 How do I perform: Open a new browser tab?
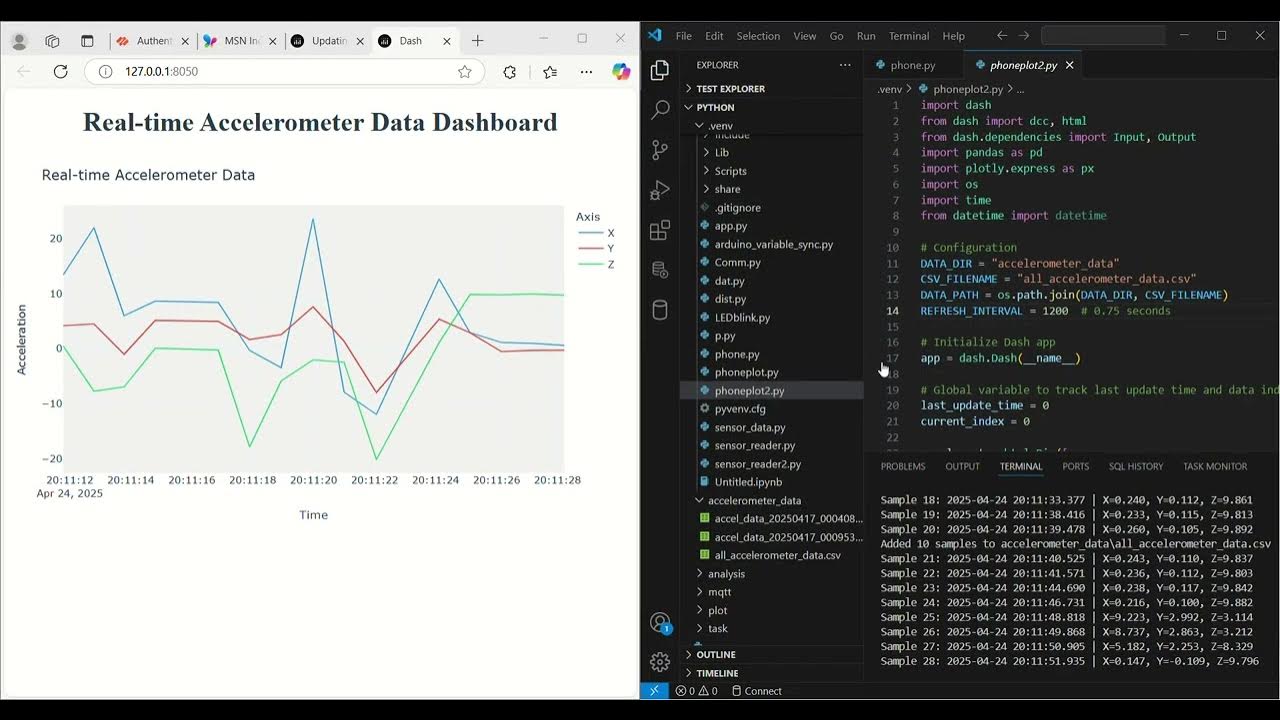478,41
